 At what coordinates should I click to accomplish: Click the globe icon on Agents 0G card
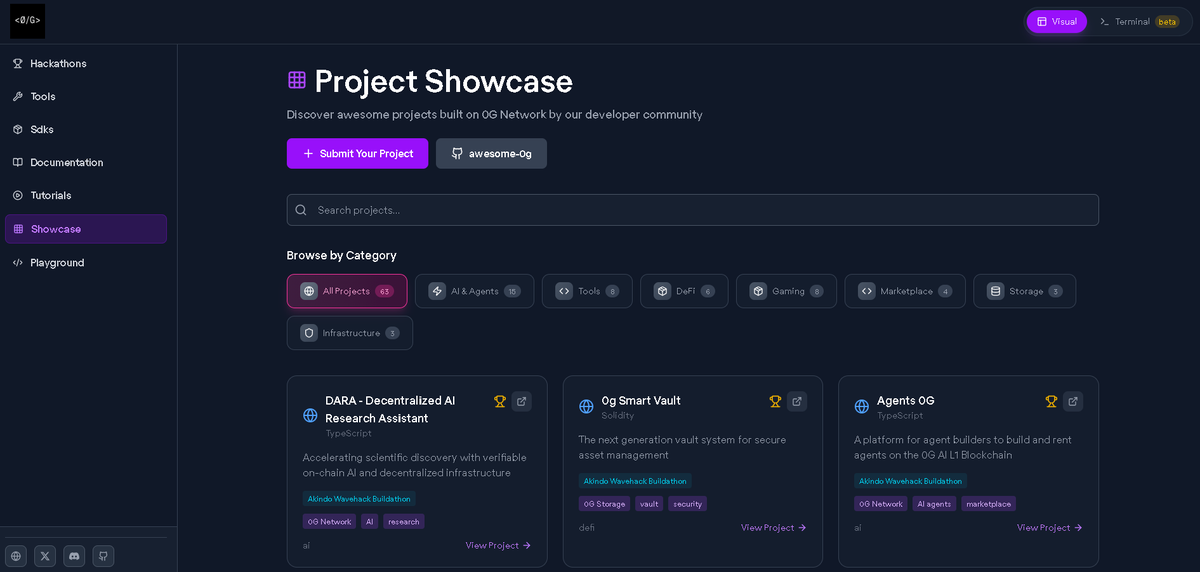tap(862, 406)
